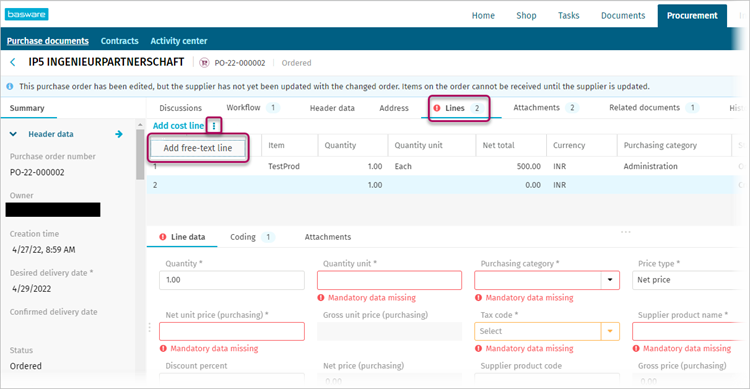Click the blue arrow next to Header data
This screenshot has height=389, width=750.
(x=119, y=134)
